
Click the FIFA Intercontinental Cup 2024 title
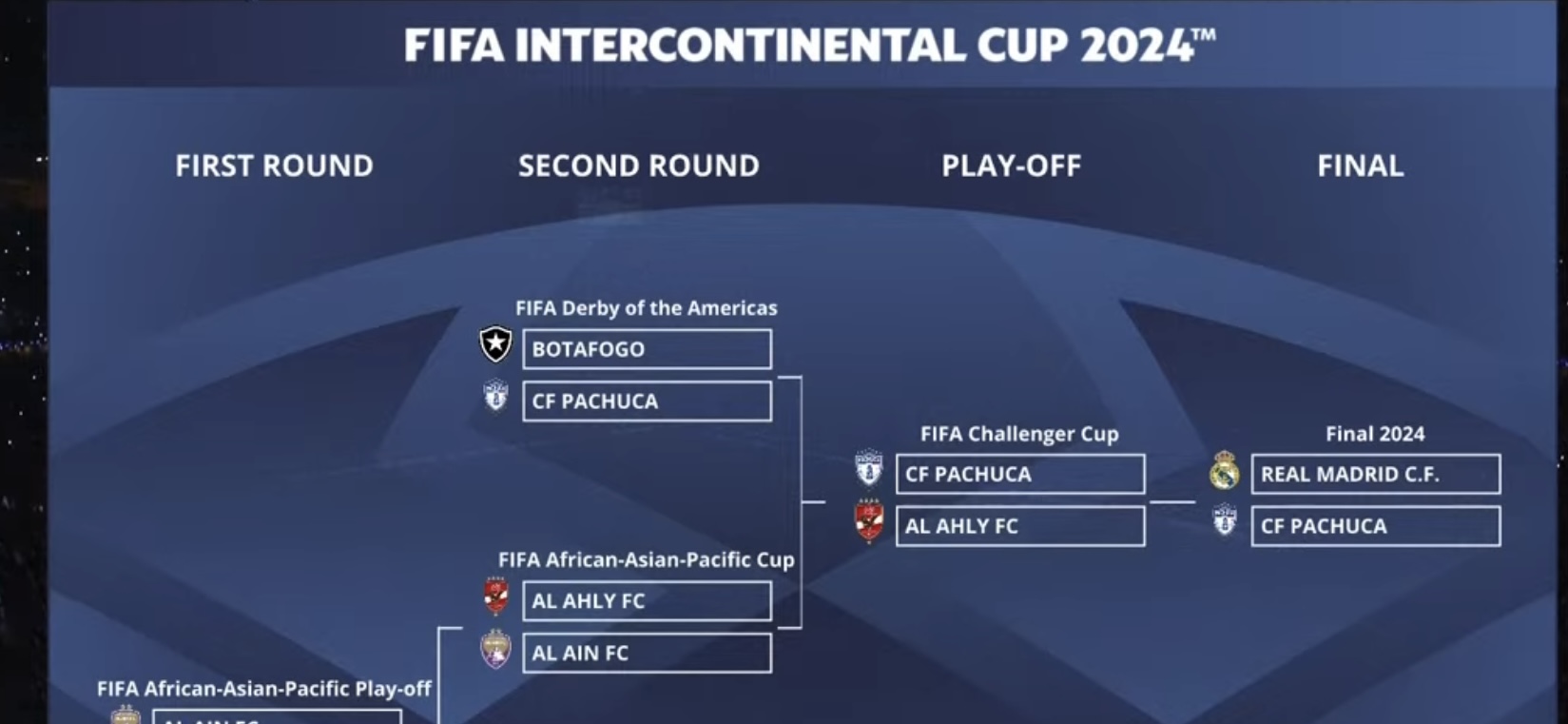(x=809, y=46)
